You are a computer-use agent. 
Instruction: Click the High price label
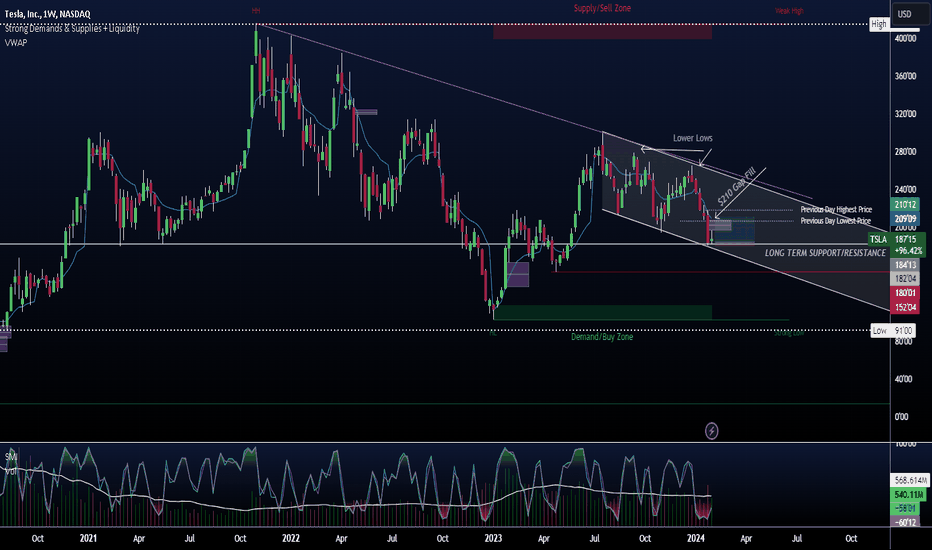click(x=879, y=24)
